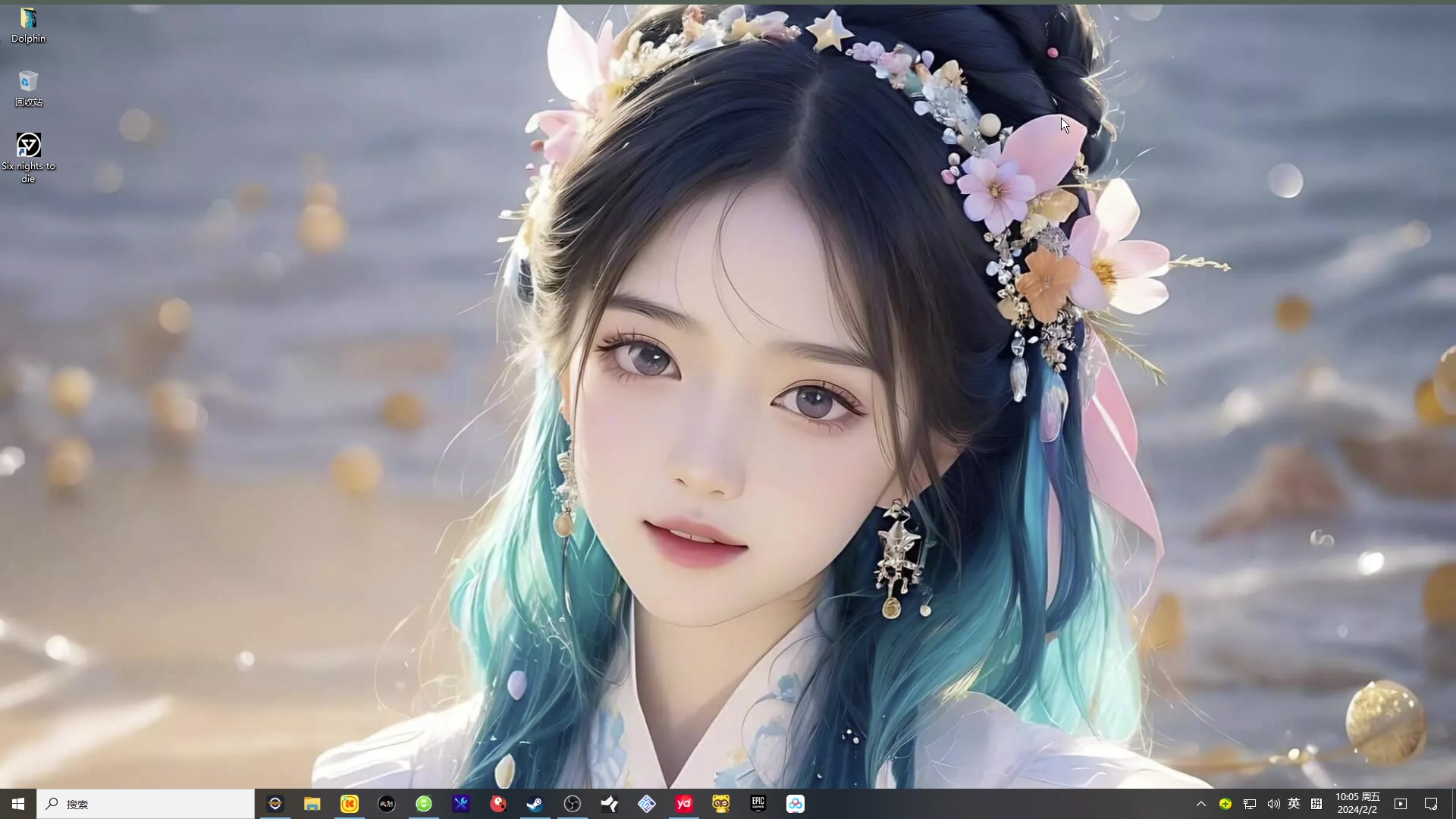This screenshot has height=819, width=1456.
Task: Open the wrench-and-screwdriver tools app
Action: [x=461, y=804]
